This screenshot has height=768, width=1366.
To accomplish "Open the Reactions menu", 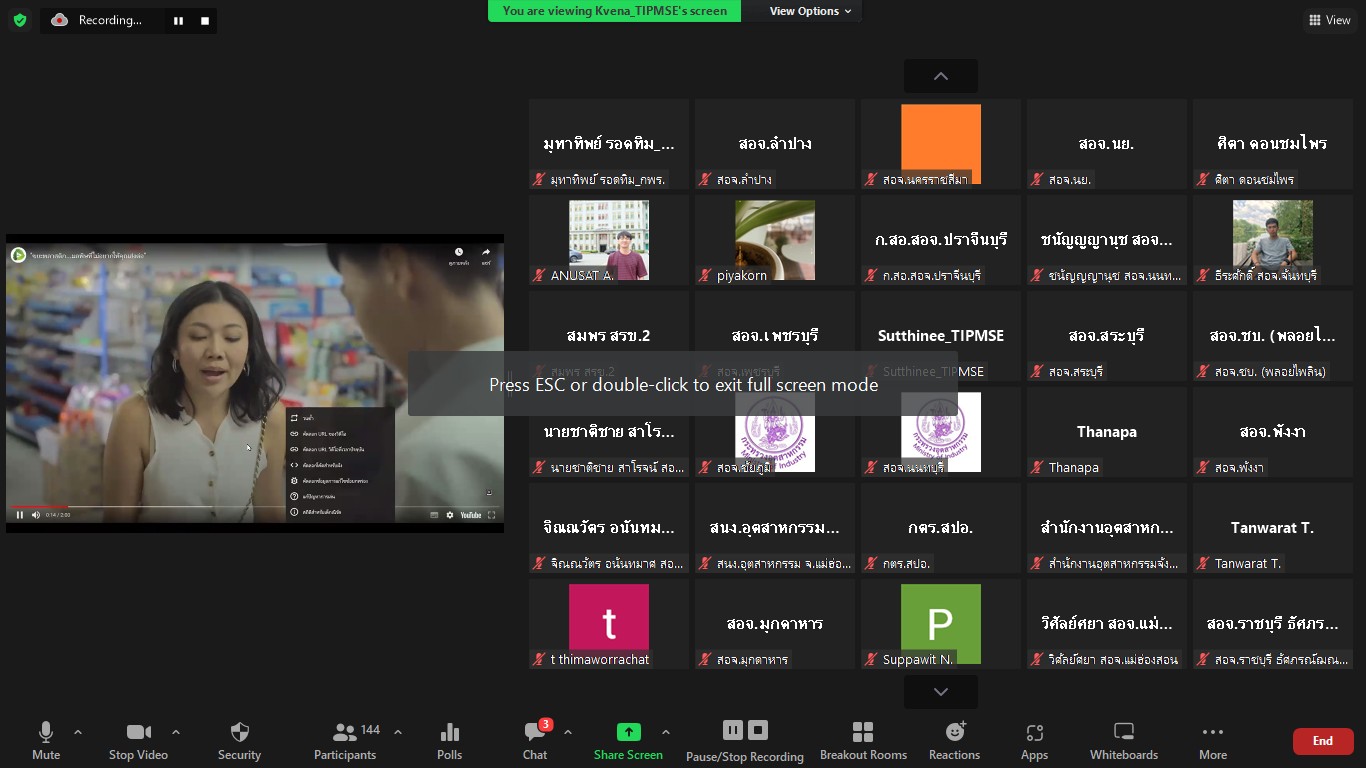I will click(x=954, y=741).
